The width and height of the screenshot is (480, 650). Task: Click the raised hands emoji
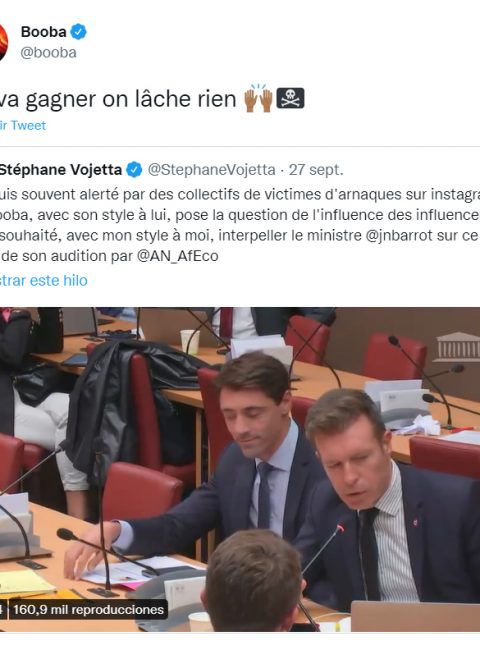coord(258,99)
